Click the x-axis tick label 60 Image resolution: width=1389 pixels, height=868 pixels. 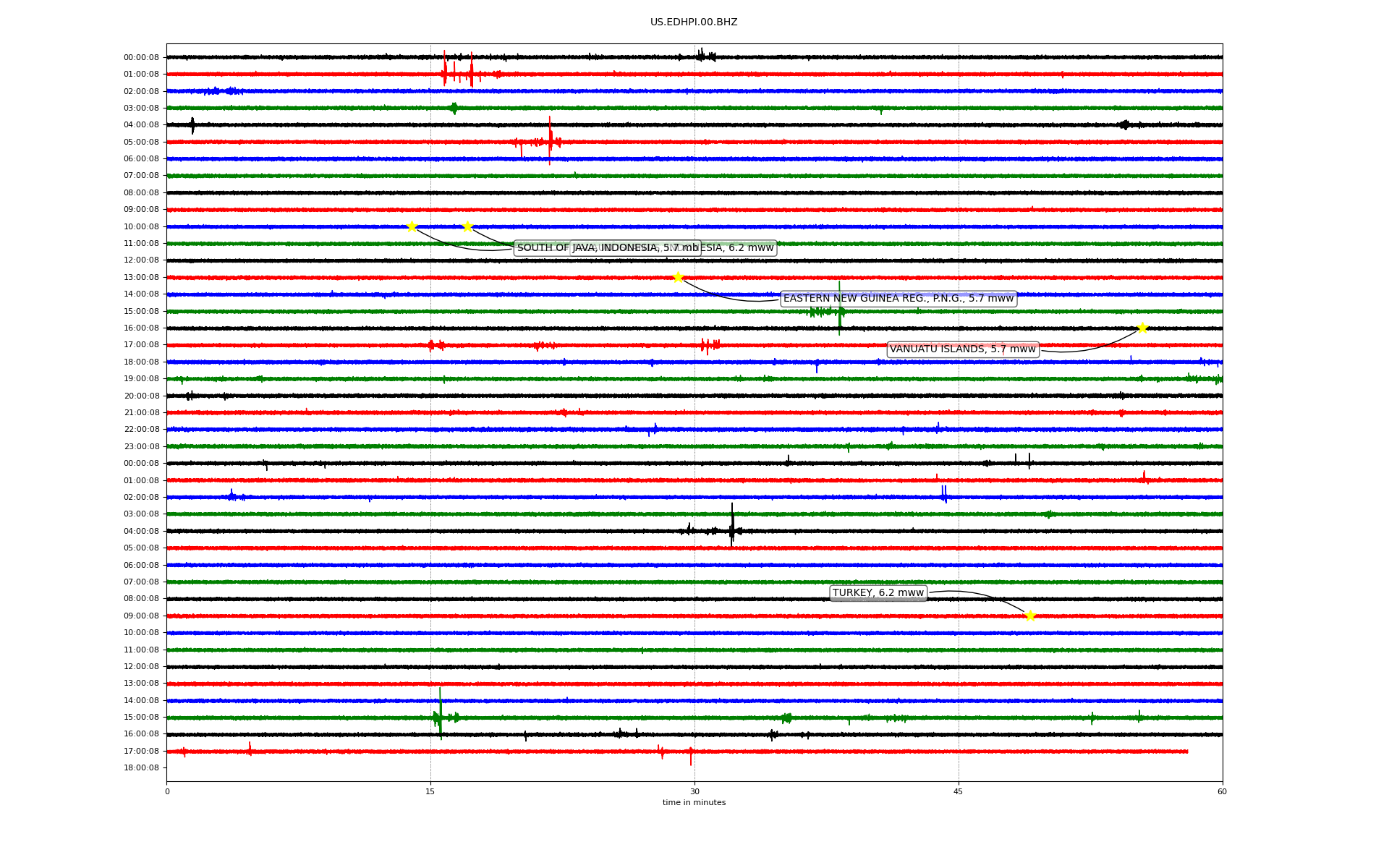[1222, 791]
